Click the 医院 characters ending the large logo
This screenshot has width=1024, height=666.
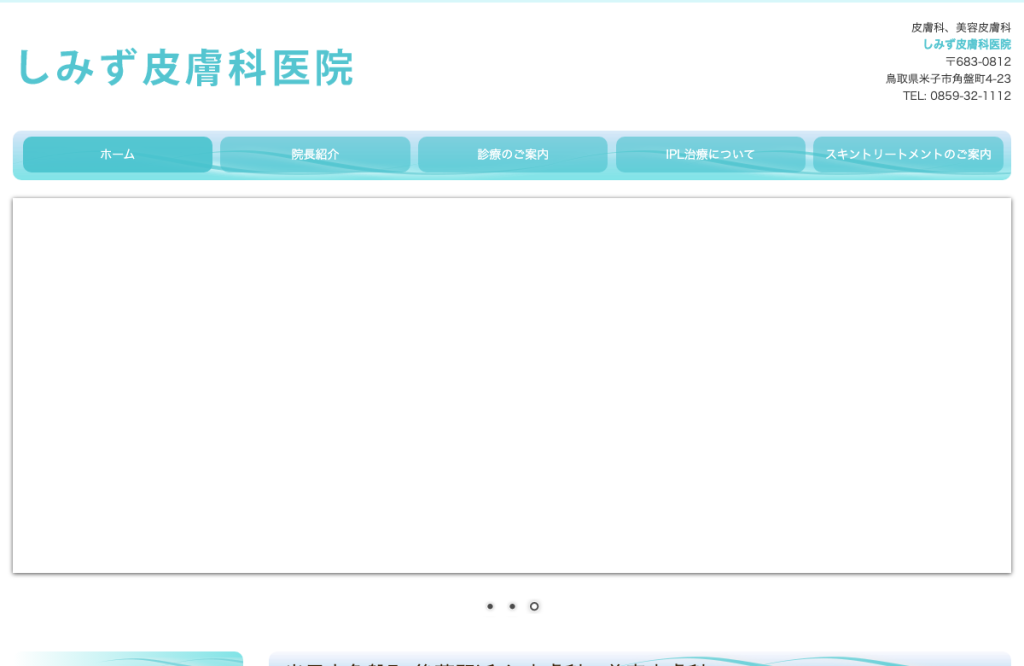pos(313,68)
